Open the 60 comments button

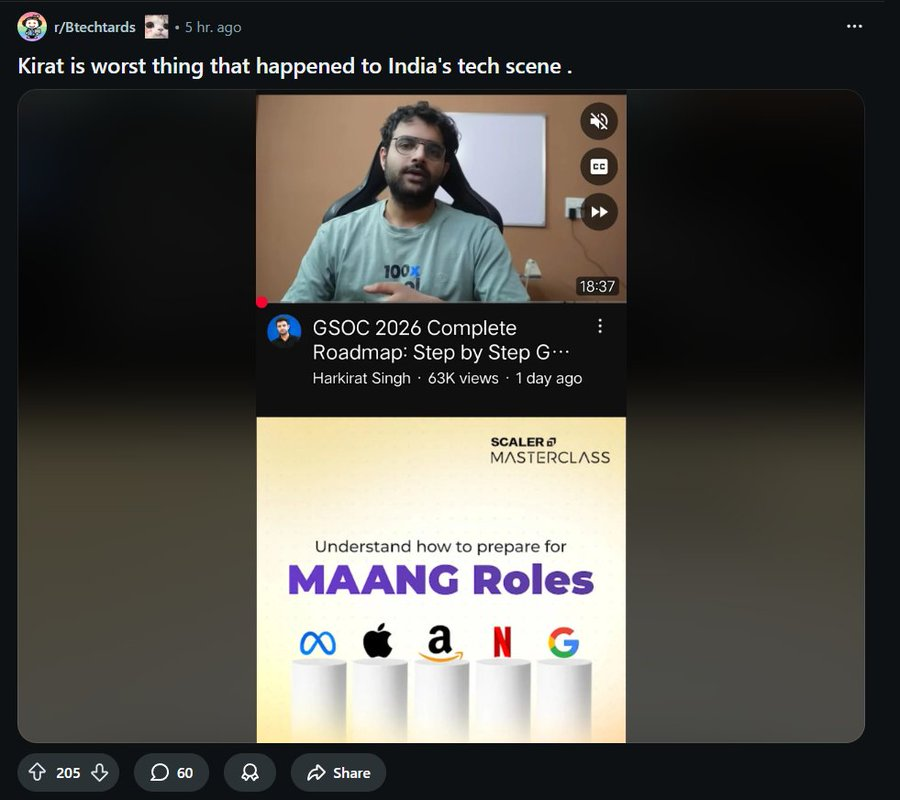[x=172, y=772]
